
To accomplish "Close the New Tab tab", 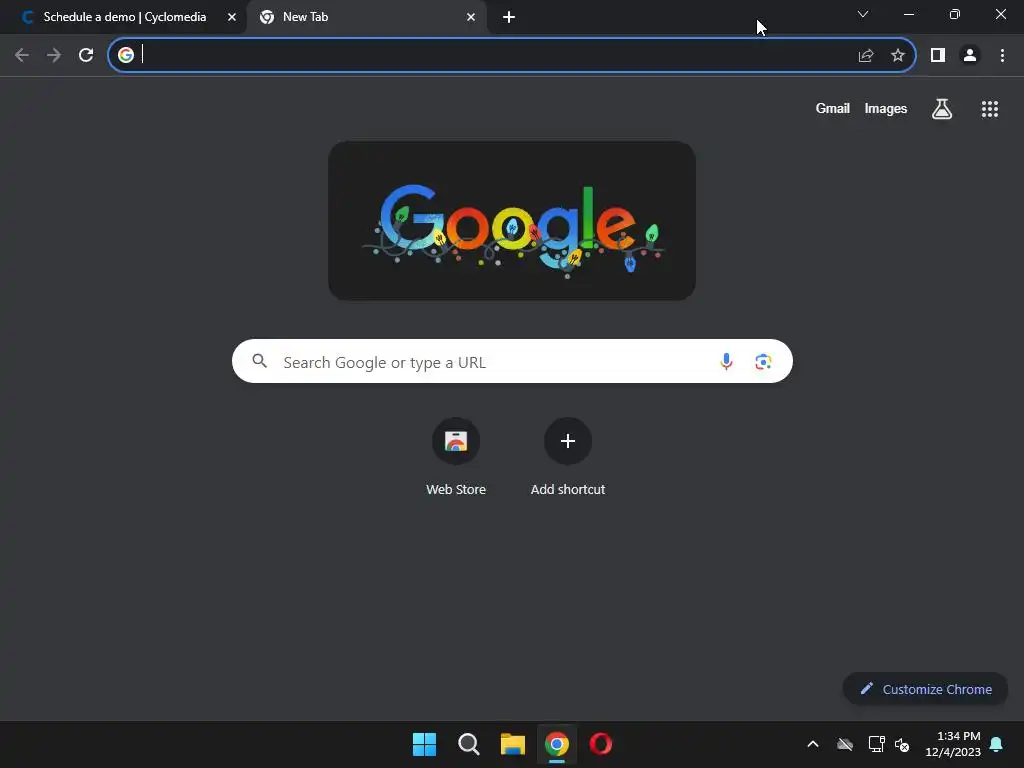I will (x=471, y=17).
